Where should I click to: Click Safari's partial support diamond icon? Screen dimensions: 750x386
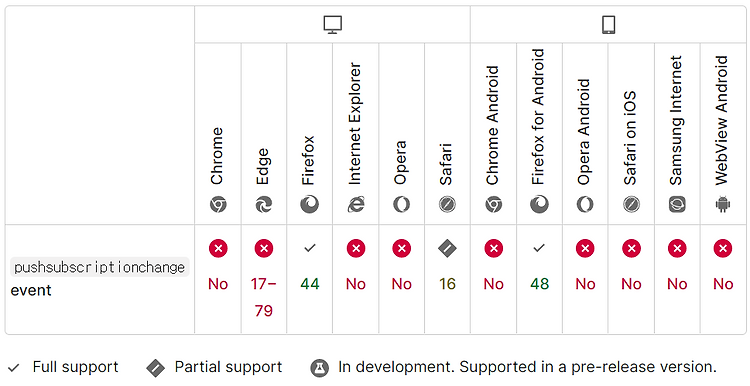coord(447,248)
